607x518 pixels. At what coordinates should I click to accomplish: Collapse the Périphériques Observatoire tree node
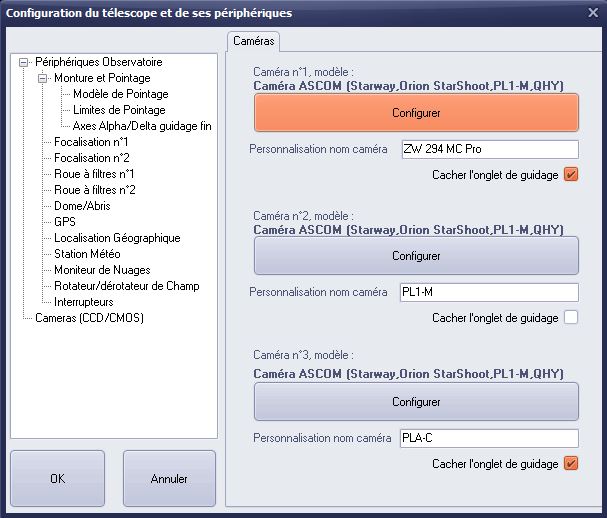[x=24, y=62]
